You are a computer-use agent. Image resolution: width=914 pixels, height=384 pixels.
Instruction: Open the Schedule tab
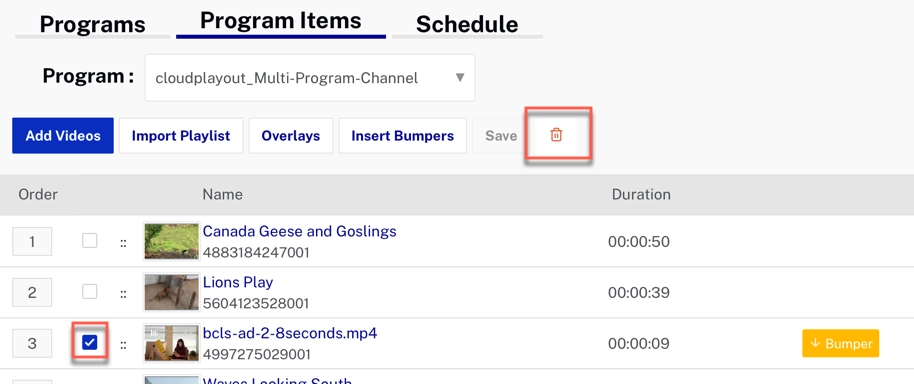[467, 25]
